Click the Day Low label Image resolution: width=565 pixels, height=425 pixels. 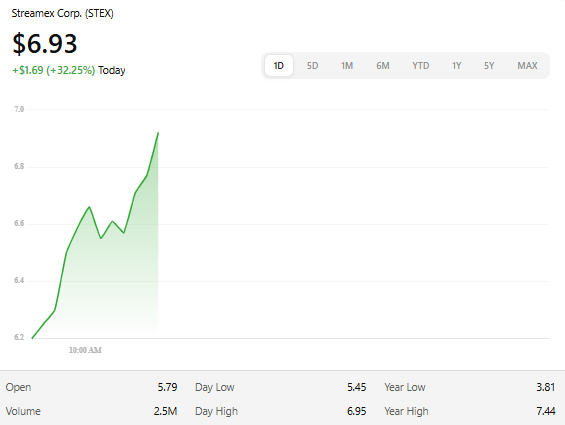point(215,387)
